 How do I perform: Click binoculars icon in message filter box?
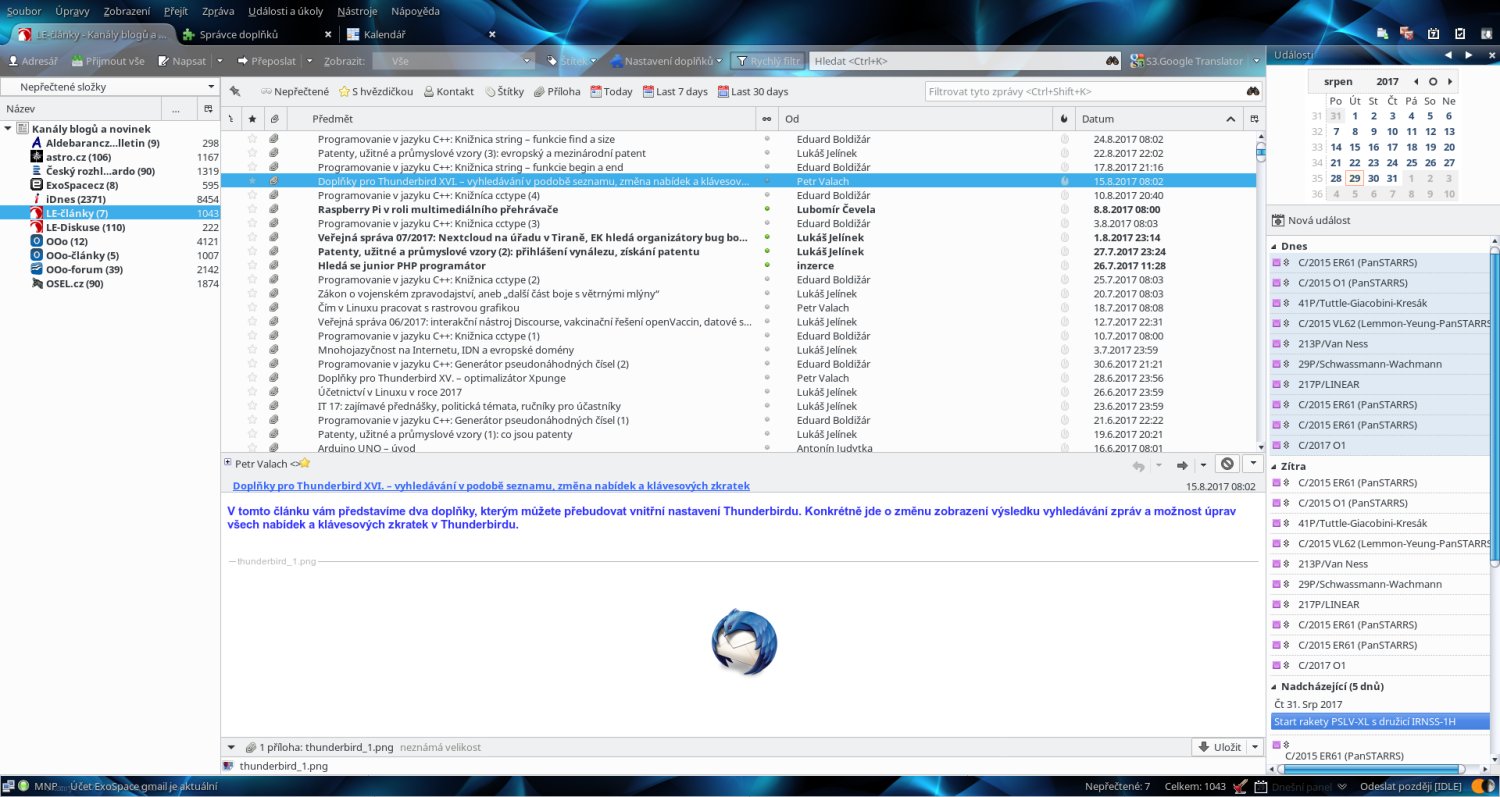pyautogui.click(x=1252, y=91)
